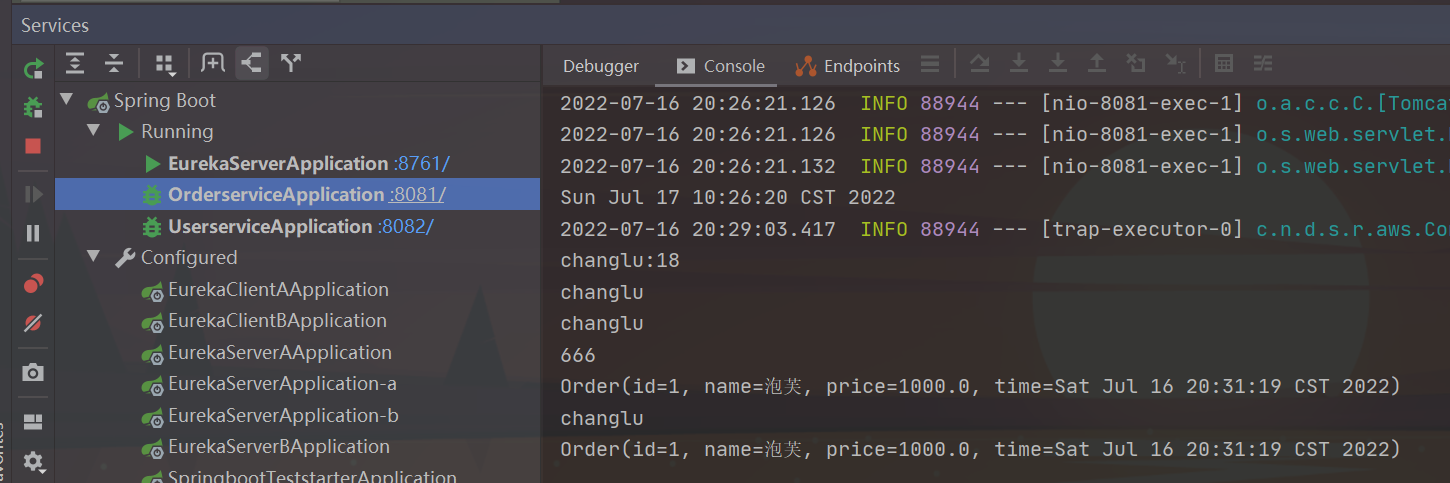
Task: Toggle Mute Breakpoints icon
Action: coord(33,323)
